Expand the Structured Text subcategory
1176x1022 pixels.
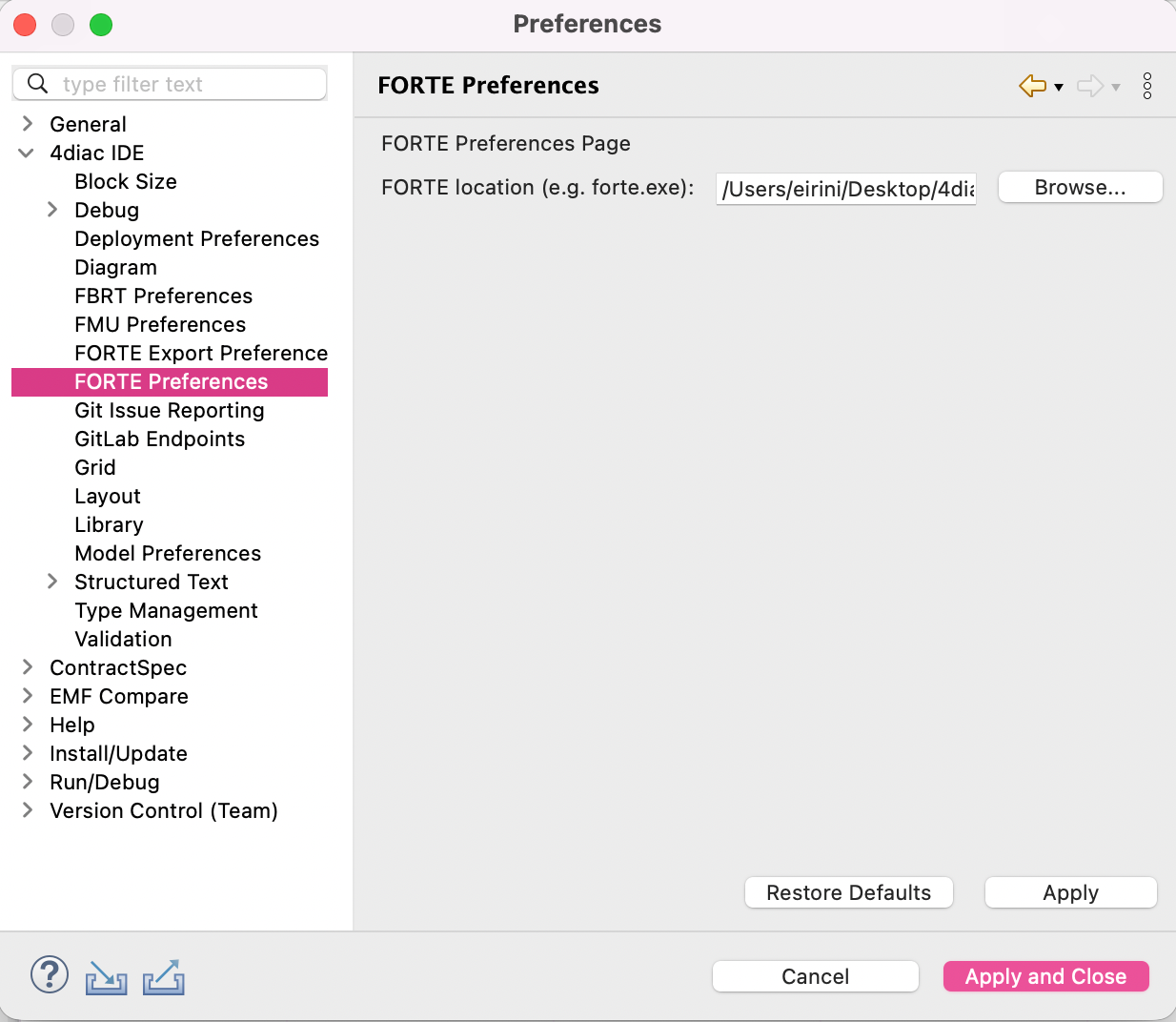click(x=52, y=582)
